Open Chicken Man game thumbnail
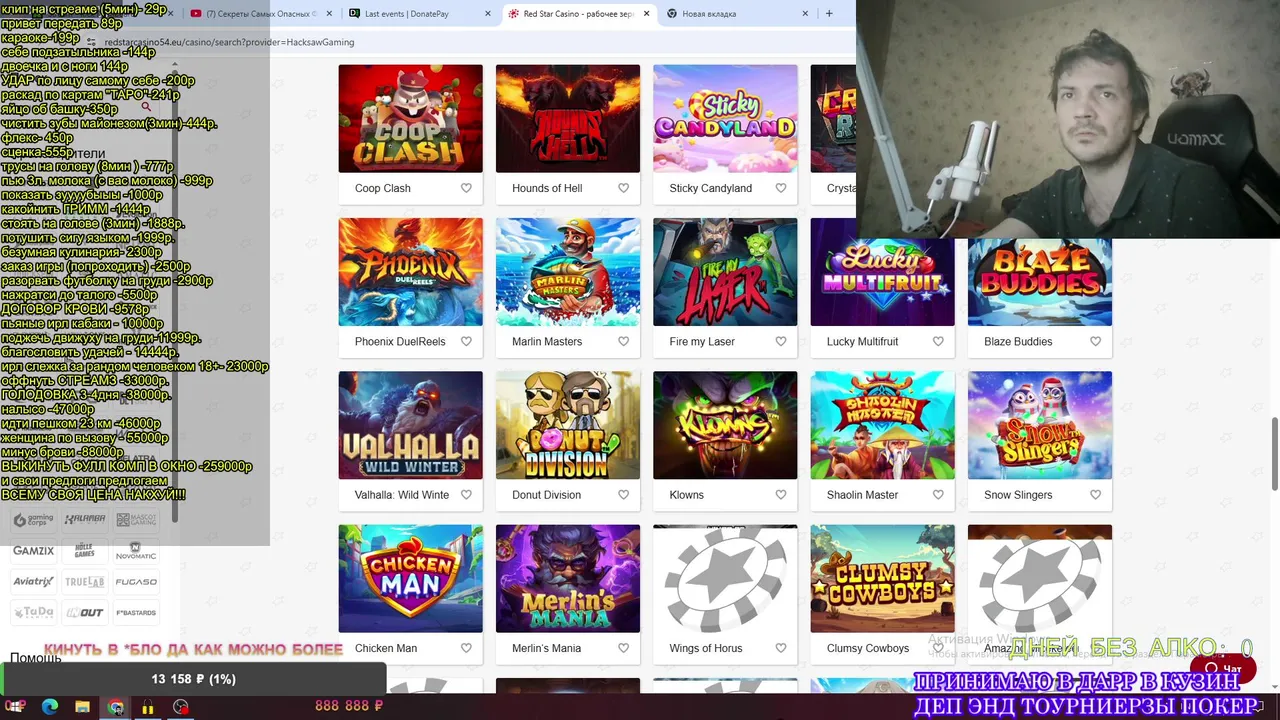This screenshot has width=1280, height=720. [410, 579]
